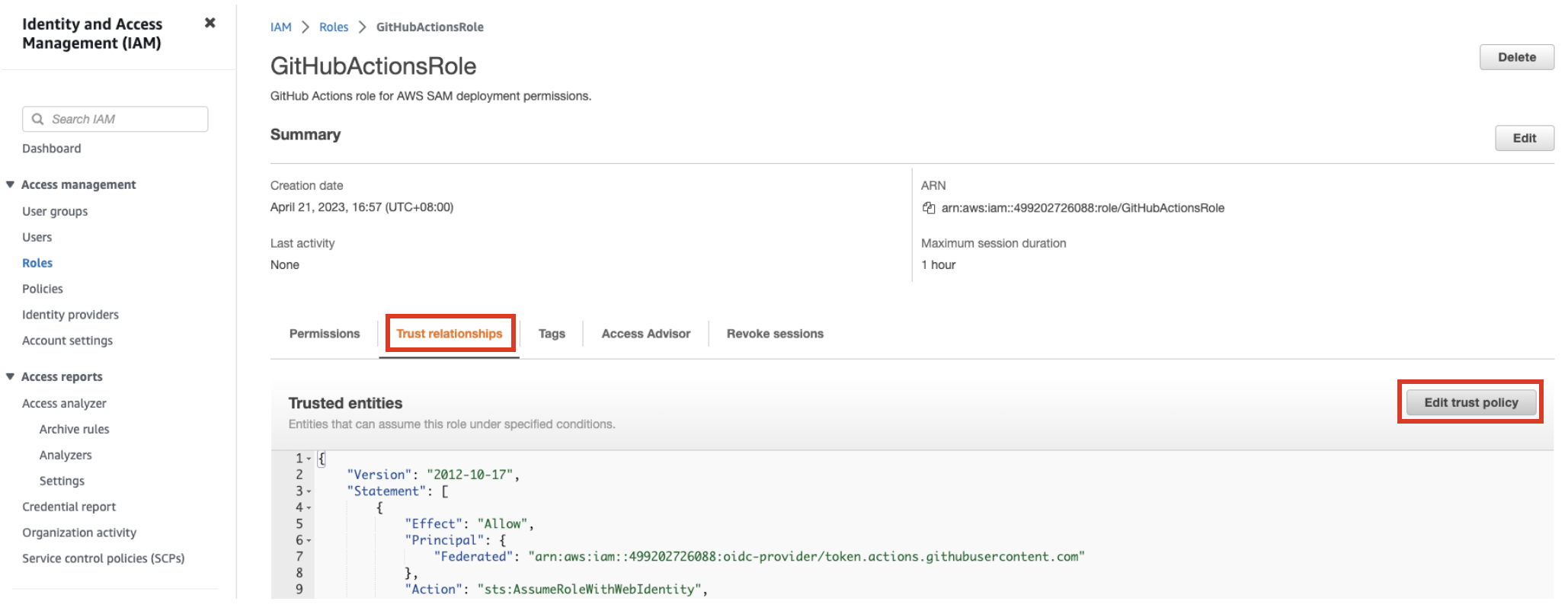Click the "1 hour" session duration value

(x=938, y=265)
